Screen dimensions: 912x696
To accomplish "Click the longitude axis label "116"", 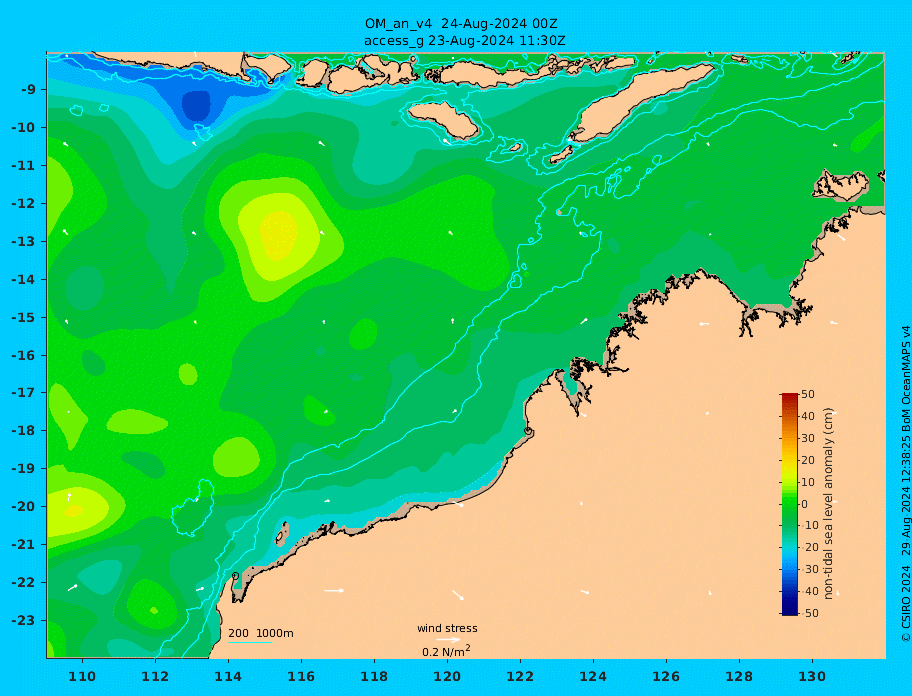I will pos(301,676).
